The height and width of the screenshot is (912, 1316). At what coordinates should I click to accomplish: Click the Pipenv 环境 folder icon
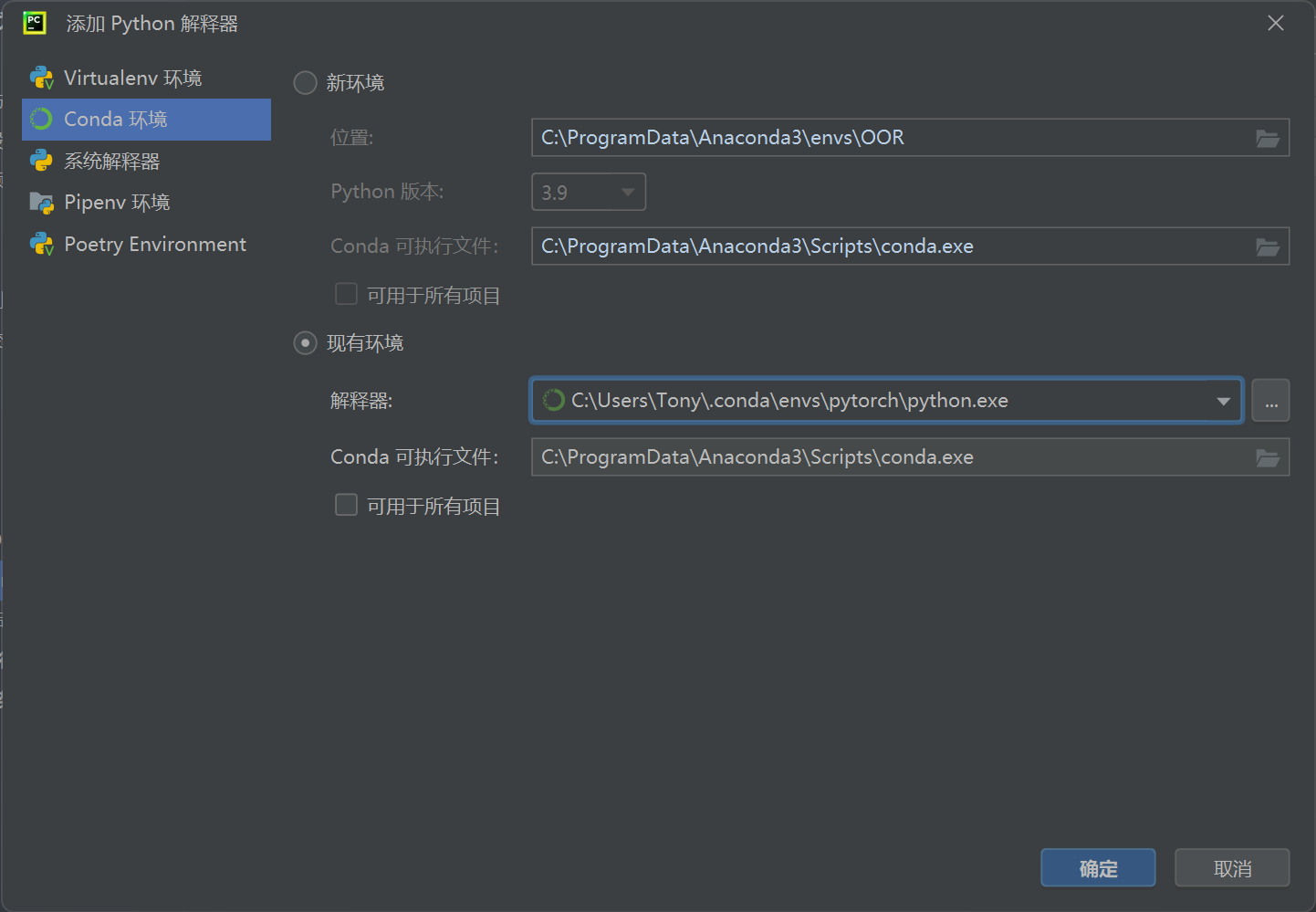(41, 203)
